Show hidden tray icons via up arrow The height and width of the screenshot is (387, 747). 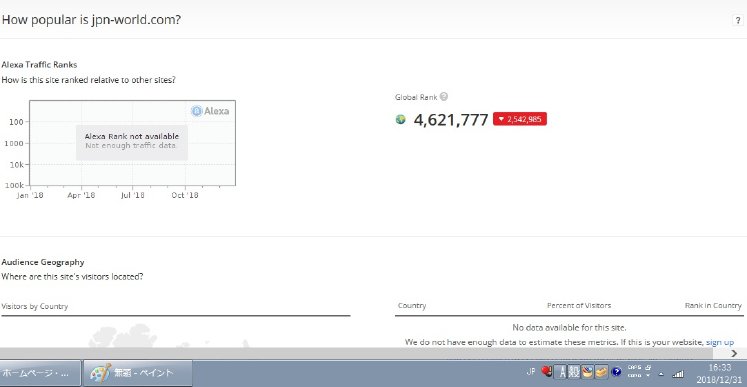point(661,374)
